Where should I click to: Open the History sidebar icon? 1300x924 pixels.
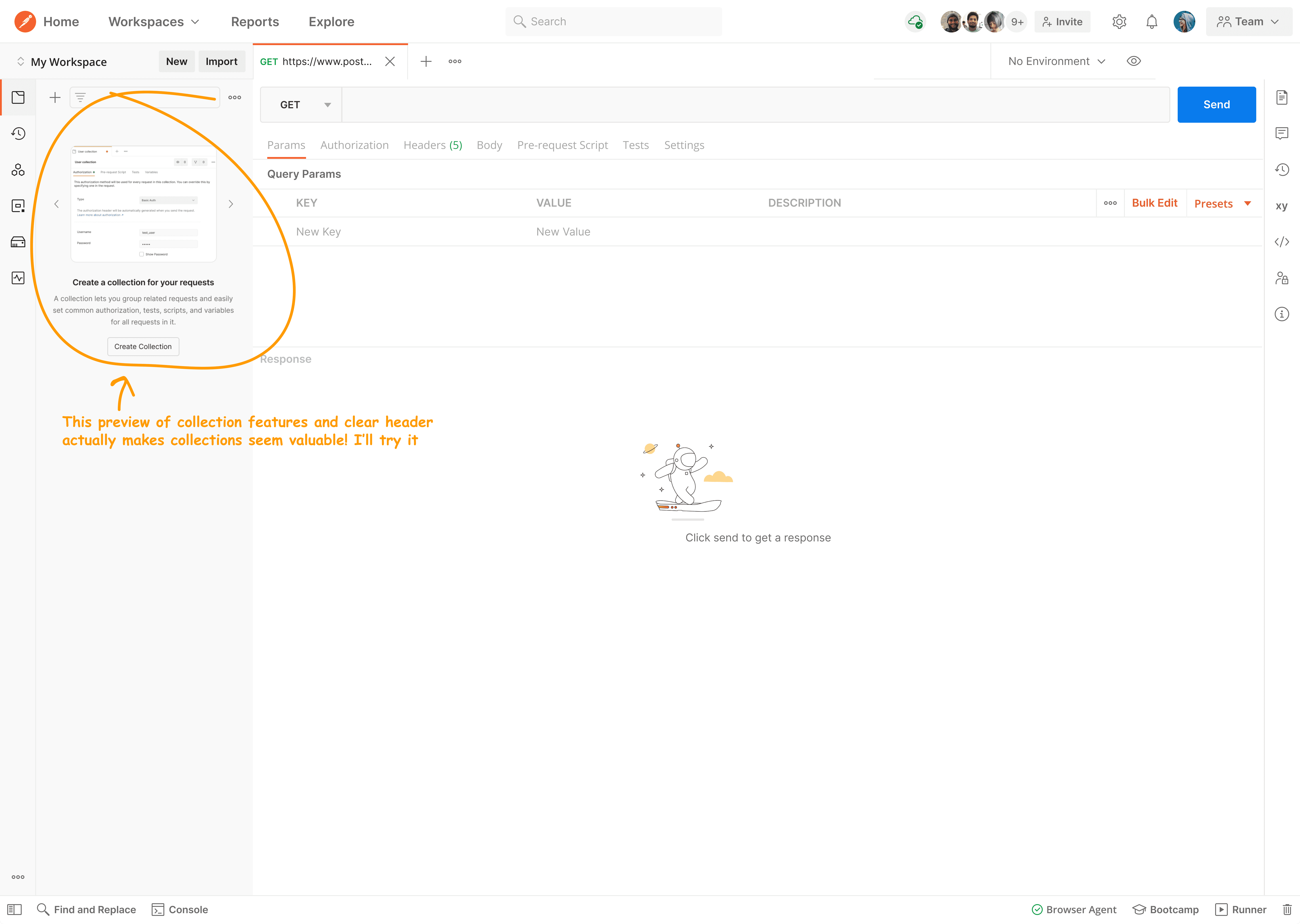[x=18, y=134]
